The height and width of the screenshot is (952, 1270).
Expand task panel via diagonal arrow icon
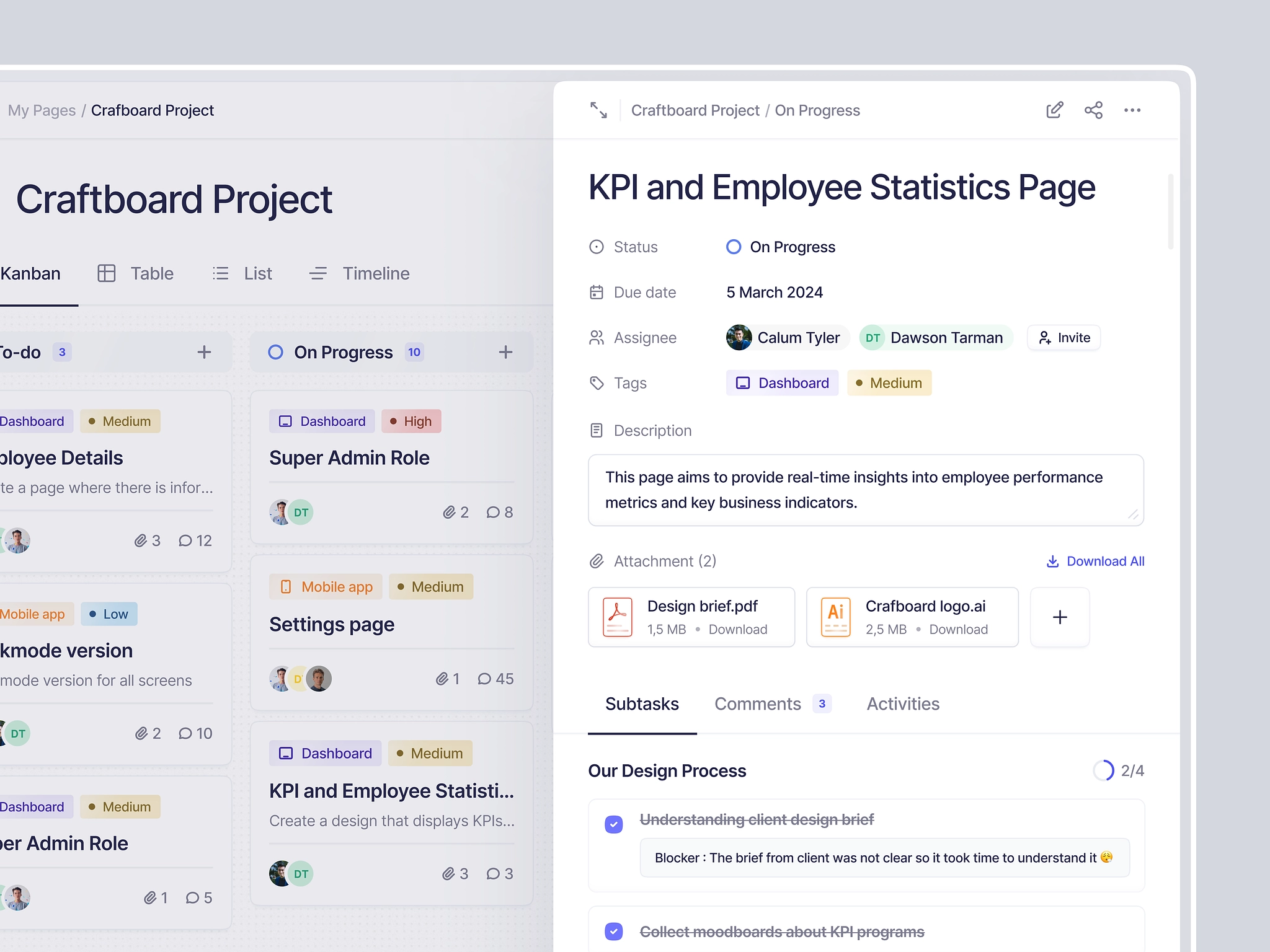(599, 110)
